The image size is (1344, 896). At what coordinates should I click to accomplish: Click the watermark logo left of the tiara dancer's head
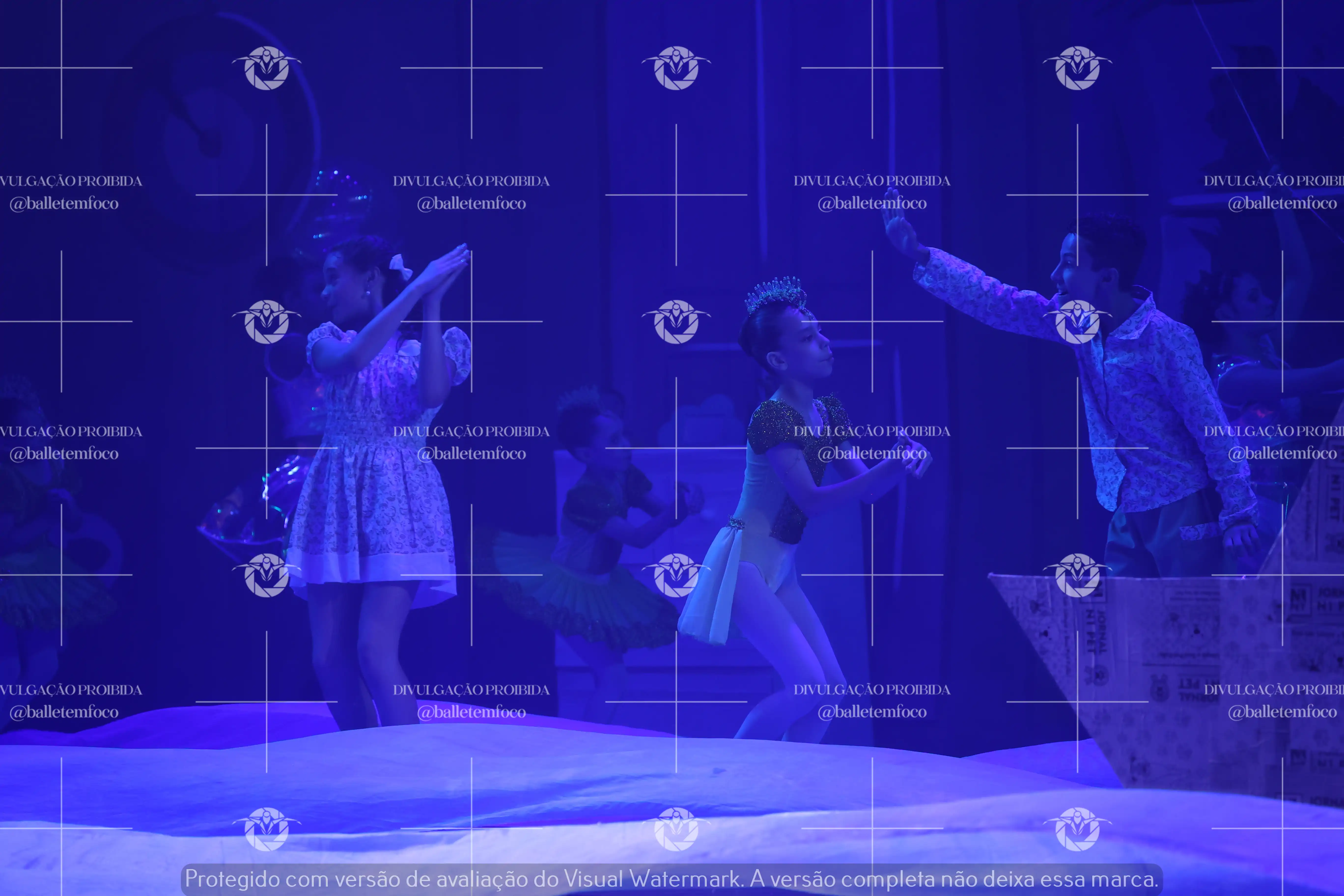(x=676, y=322)
